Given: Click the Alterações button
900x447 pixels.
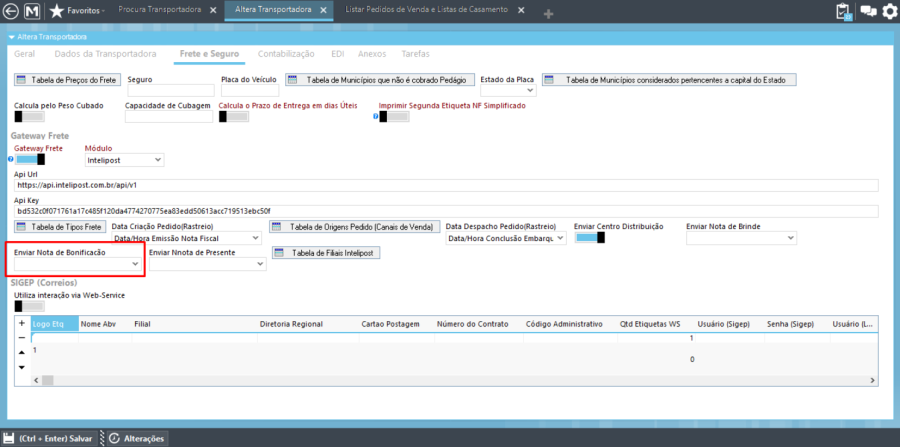Looking at the screenshot, I should 138,438.
